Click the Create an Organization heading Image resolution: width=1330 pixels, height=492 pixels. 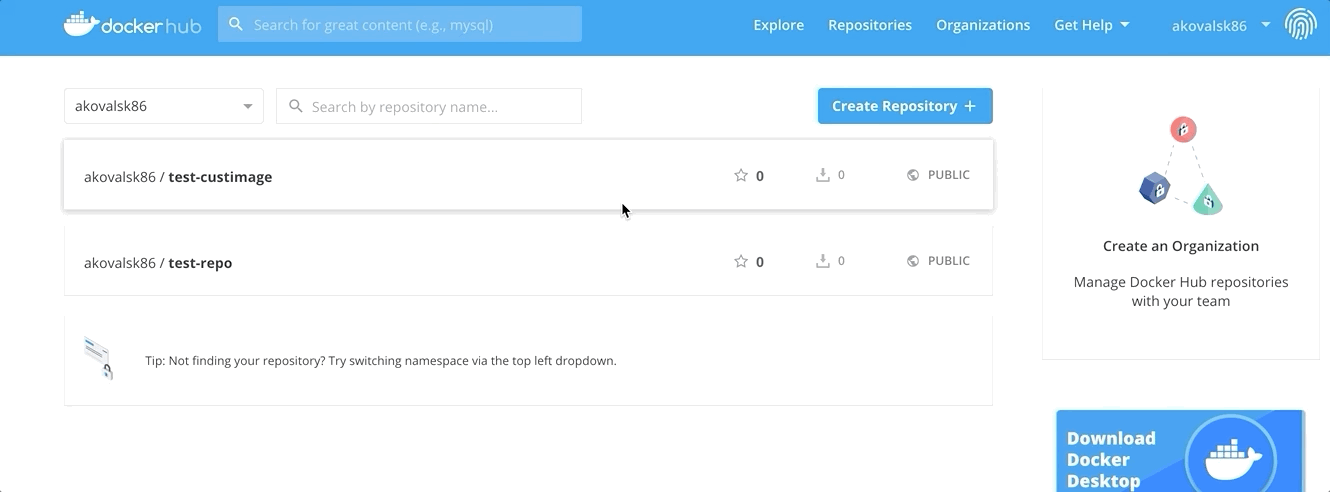click(1181, 246)
